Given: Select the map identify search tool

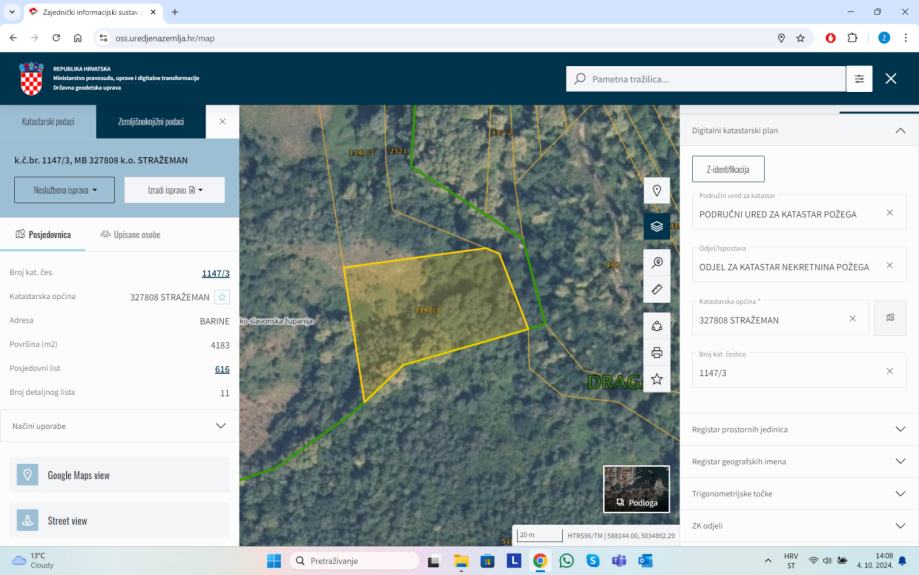Looking at the screenshot, I should (x=656, y=262).
